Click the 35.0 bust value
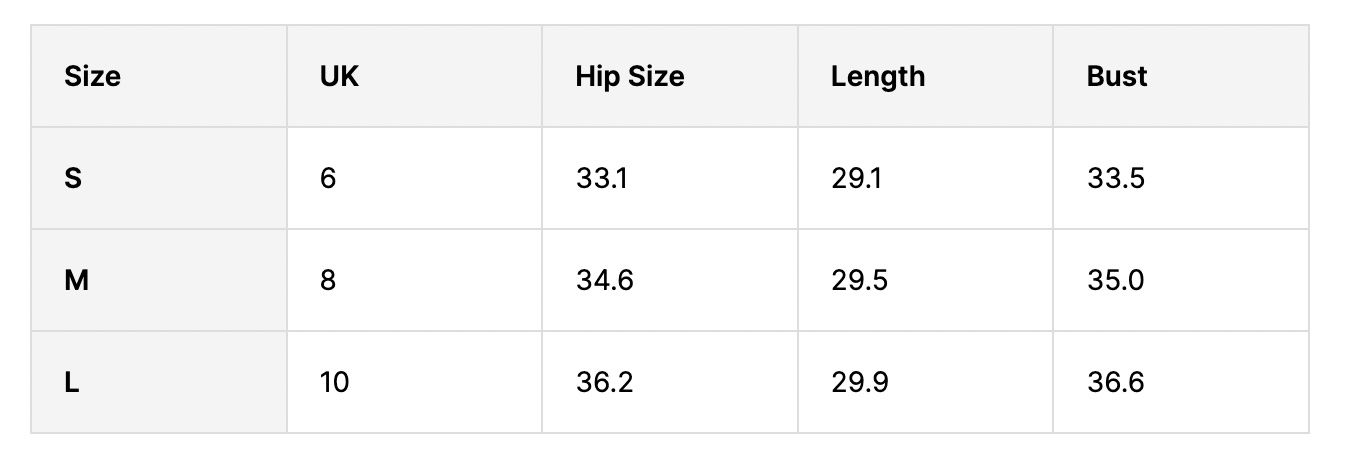 (1115, 281)
